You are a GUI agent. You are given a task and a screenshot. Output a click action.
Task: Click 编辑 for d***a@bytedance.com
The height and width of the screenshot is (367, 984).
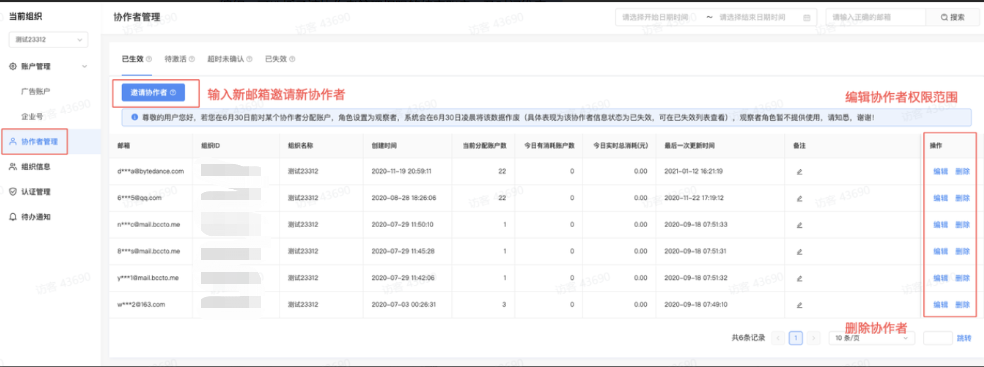click(x=940, y=171)
